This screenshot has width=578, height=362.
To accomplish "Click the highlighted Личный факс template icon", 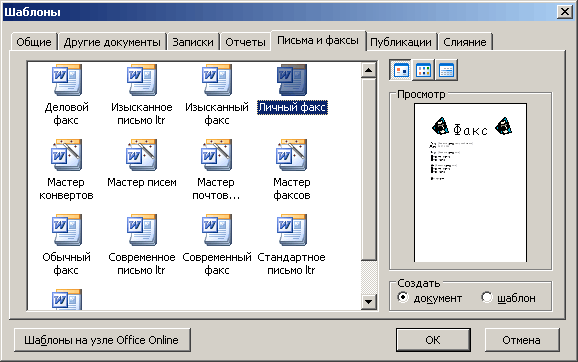I will click(292, 80).
